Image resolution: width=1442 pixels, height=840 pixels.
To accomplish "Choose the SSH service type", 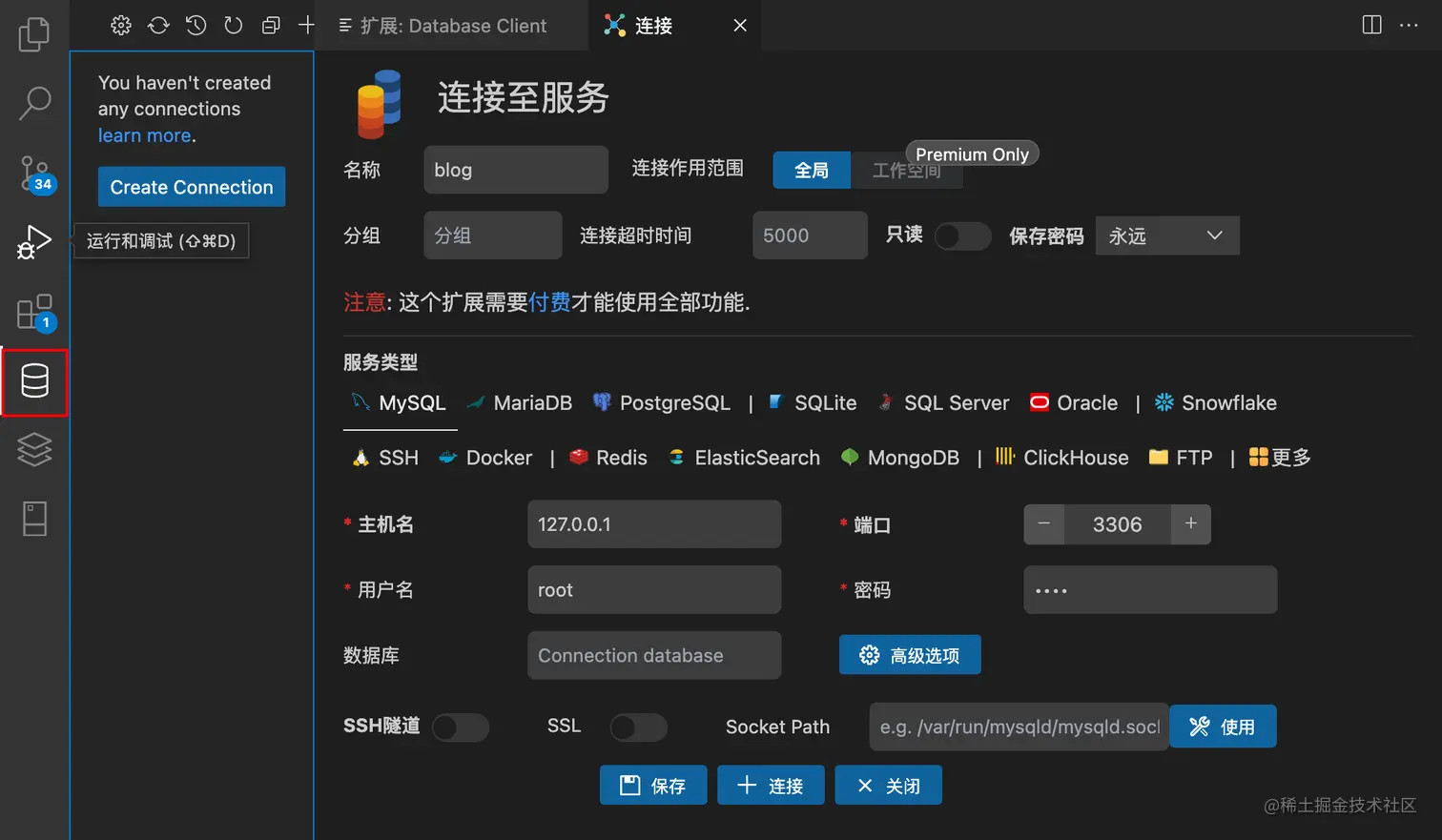I will (386, 458).
